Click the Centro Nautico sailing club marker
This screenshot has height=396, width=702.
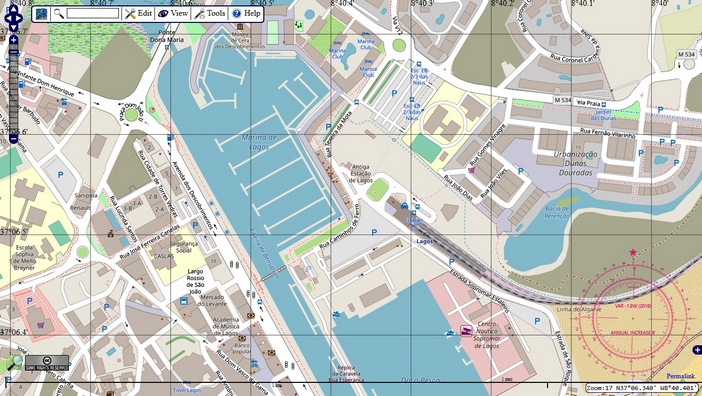tap(466, 331)
